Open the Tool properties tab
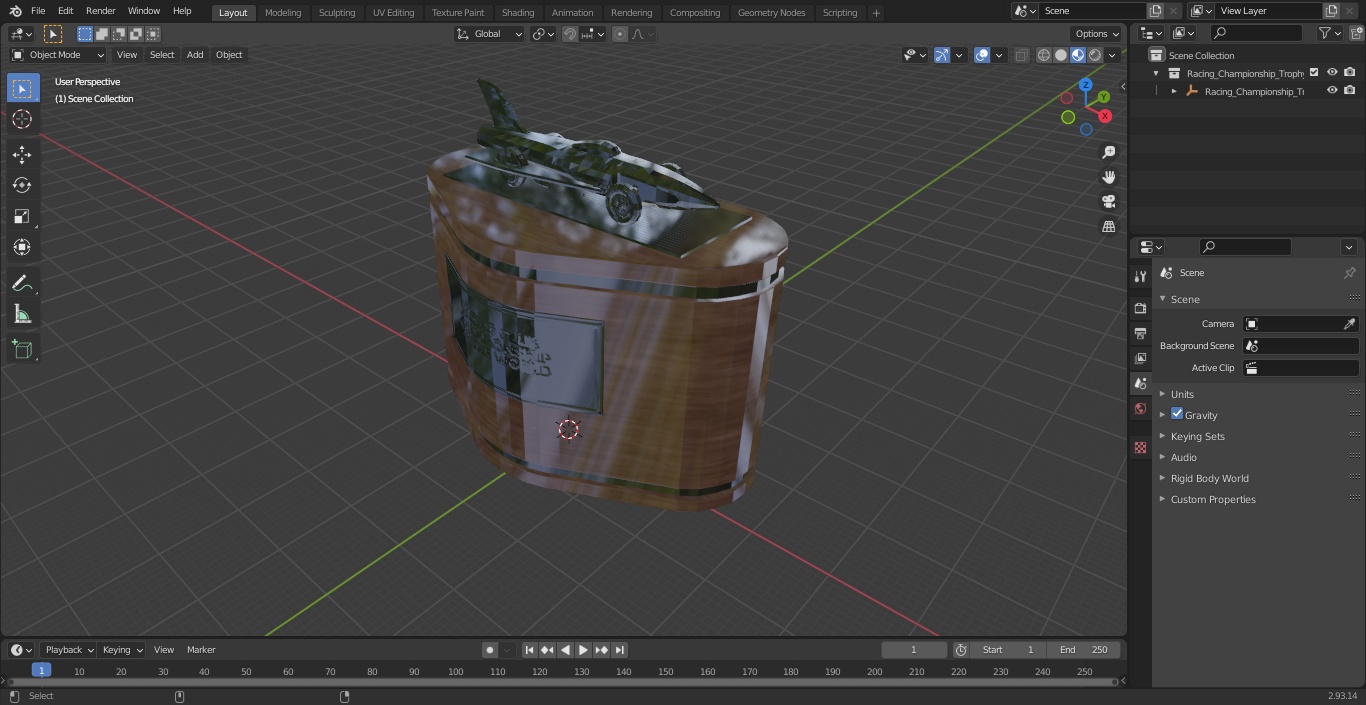Image resolution: width=1366 pixels, height=705 pixels. pyautogui.click(x=1140, y=276)
